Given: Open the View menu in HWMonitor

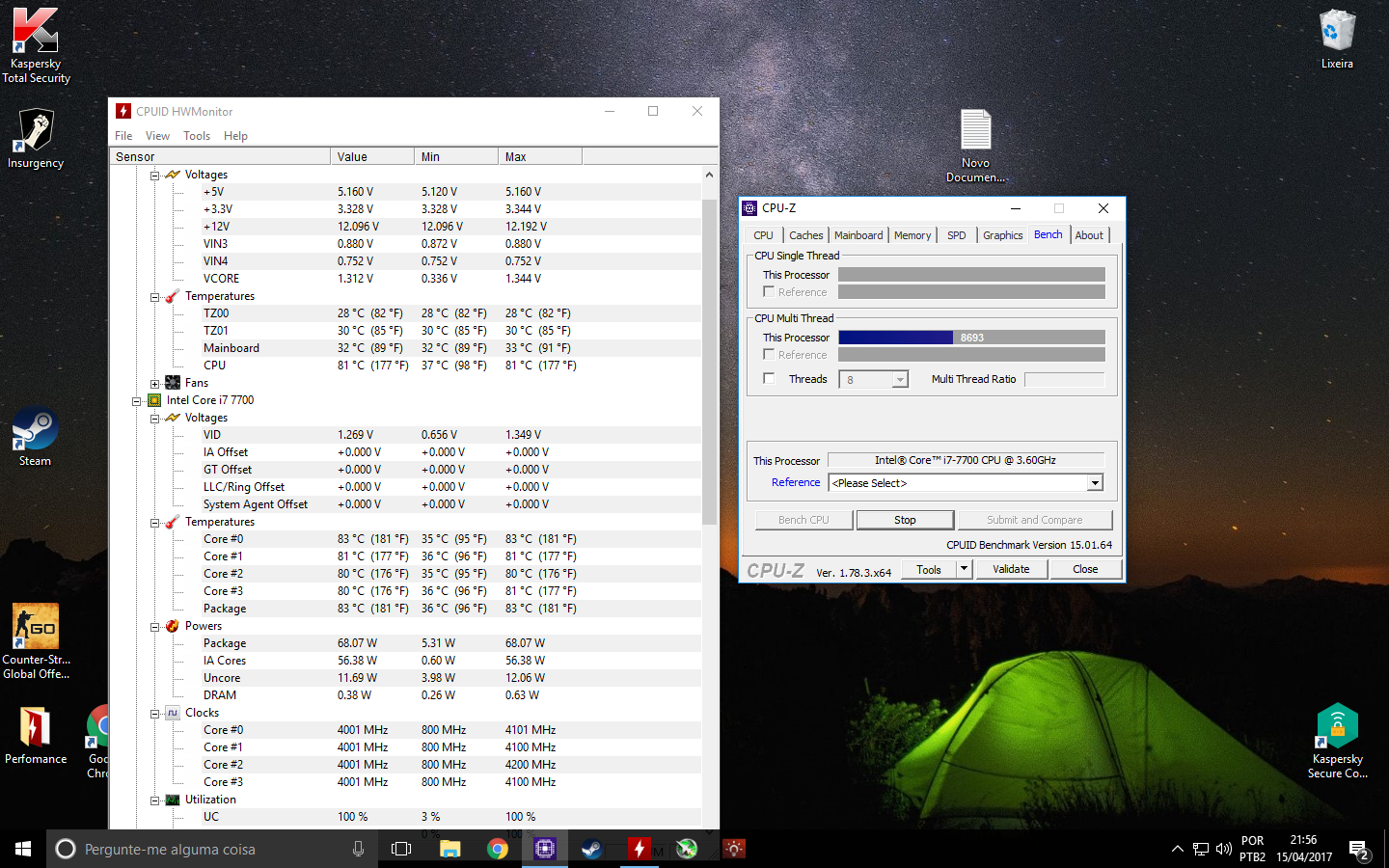Looking at the screenshot, I should coord(157,136).
